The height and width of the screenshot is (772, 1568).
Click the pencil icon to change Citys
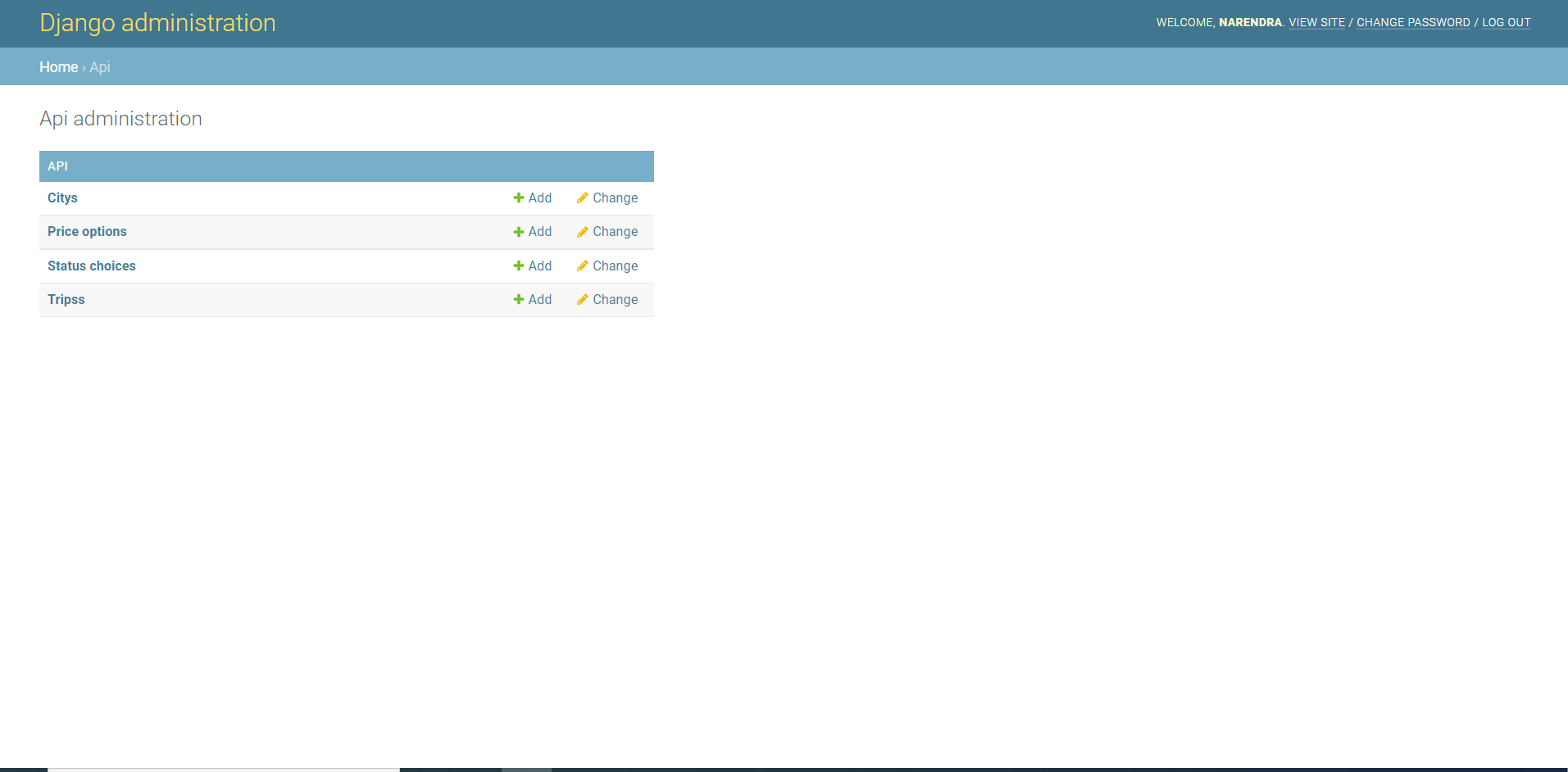[582, 198]
